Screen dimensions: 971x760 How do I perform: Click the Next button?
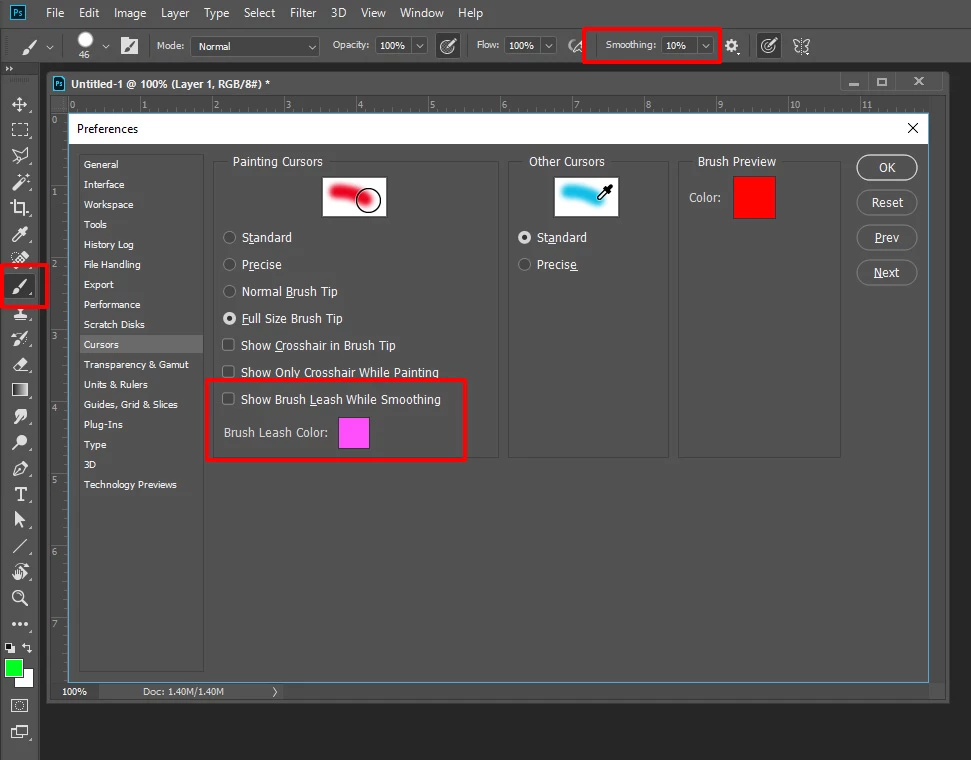pos(887,273)
